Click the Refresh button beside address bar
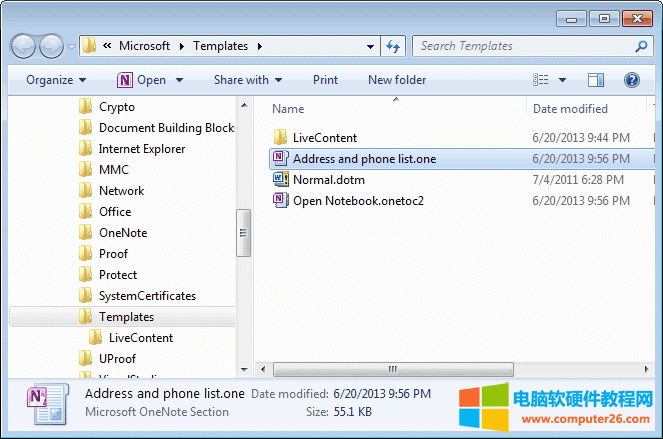This screenshot has height=439, width=663. point(393,46)
